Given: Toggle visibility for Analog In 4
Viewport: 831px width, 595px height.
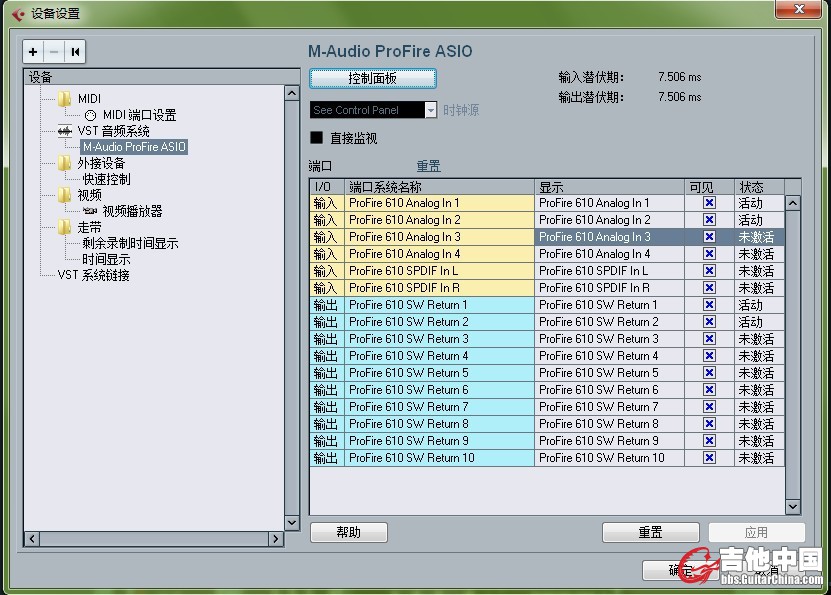Looking at the screenshot, I should [x=709, y=254].
